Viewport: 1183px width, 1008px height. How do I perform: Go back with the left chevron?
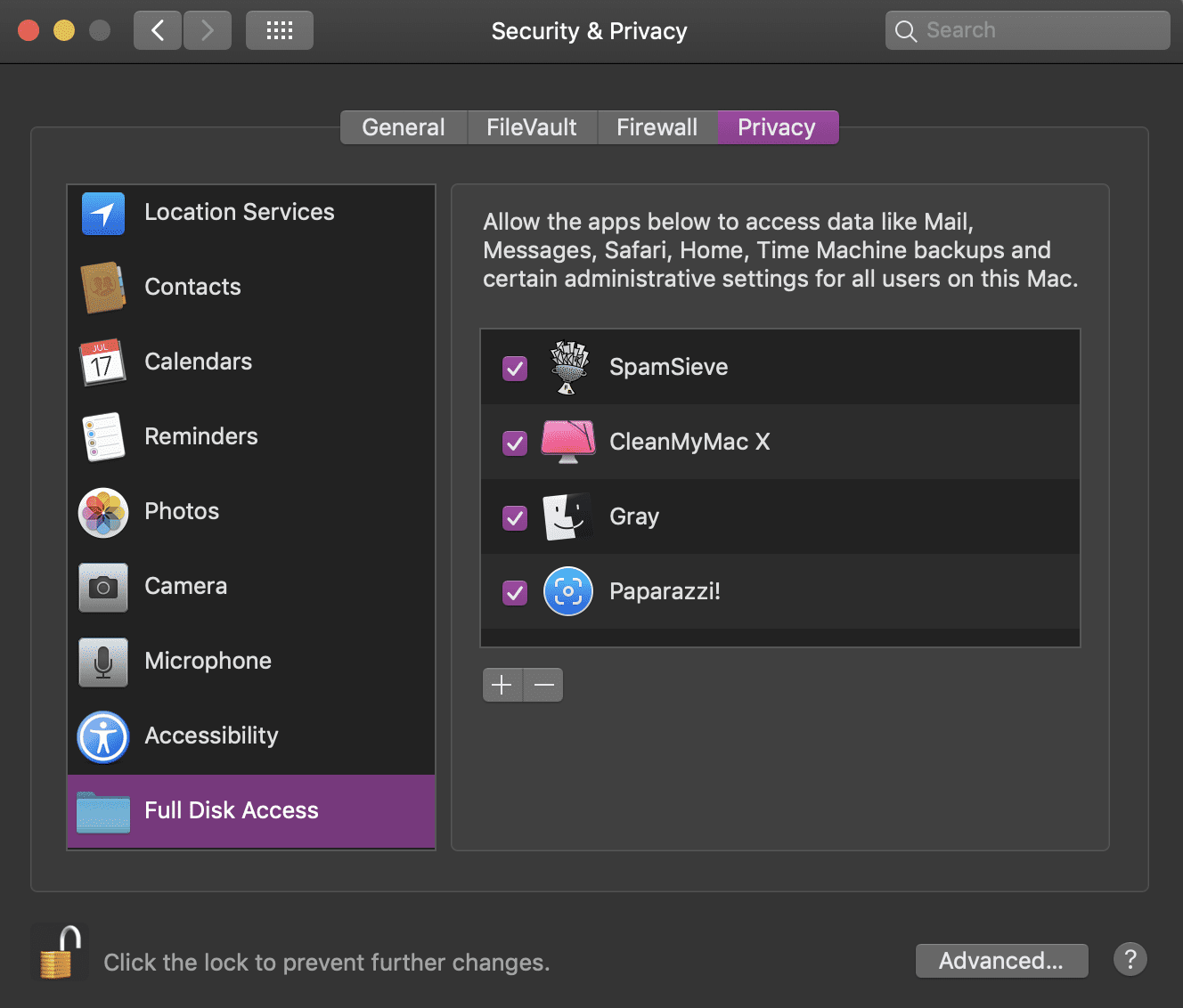click(158, 30)
